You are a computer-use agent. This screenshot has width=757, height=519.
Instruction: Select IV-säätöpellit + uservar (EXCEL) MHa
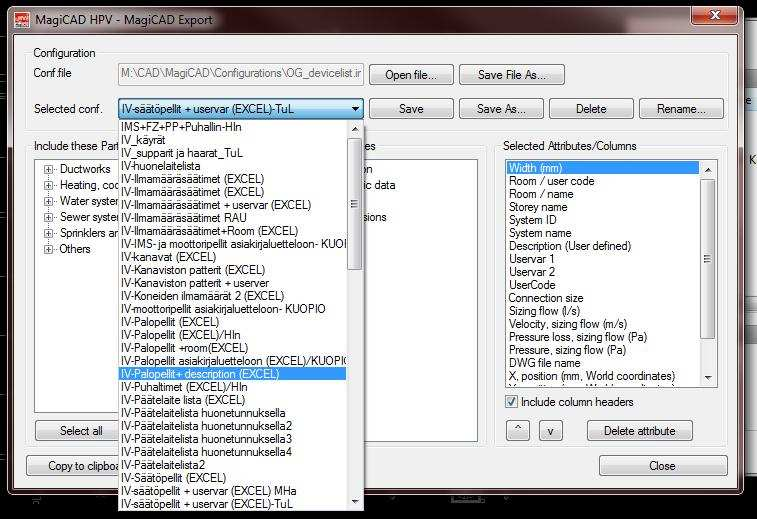(232, 491)
